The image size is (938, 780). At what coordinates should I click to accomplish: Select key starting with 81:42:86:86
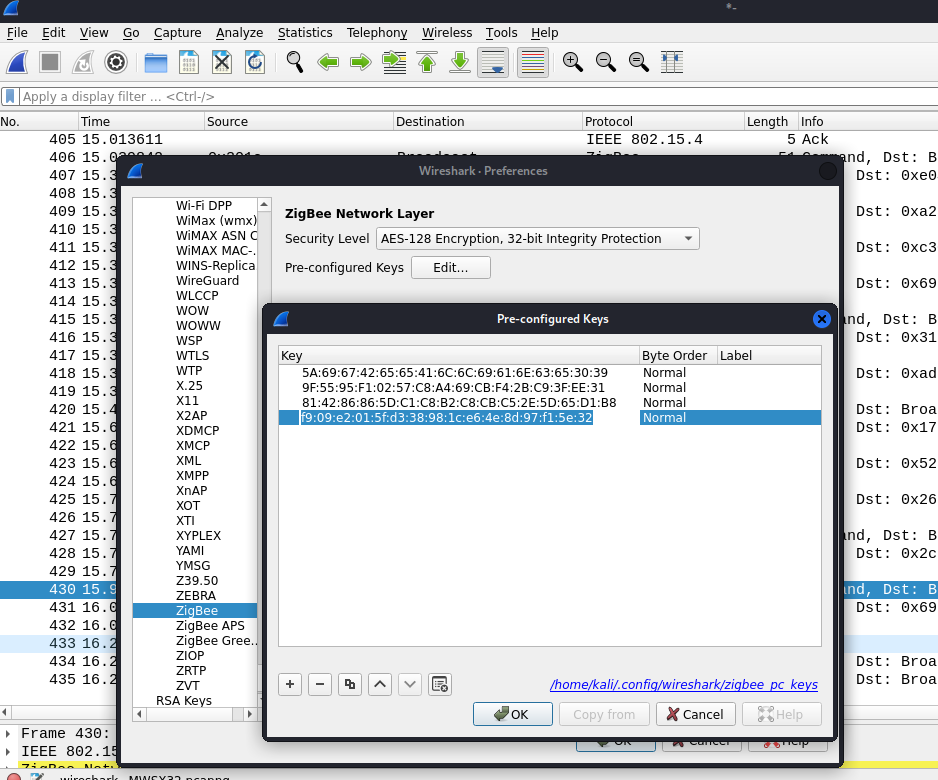tap(459, 403)
